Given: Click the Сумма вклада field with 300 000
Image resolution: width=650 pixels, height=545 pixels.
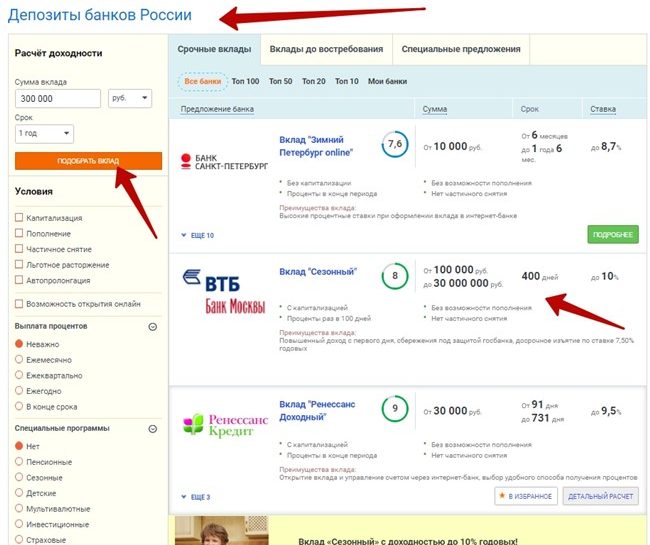Looking at the screenshot, I should pyautogui.click(x=58, y=99).
